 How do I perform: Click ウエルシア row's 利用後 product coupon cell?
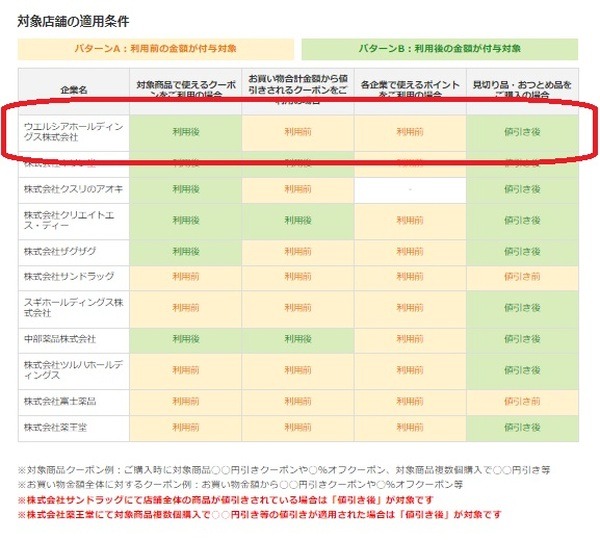(x=186, y=132)
